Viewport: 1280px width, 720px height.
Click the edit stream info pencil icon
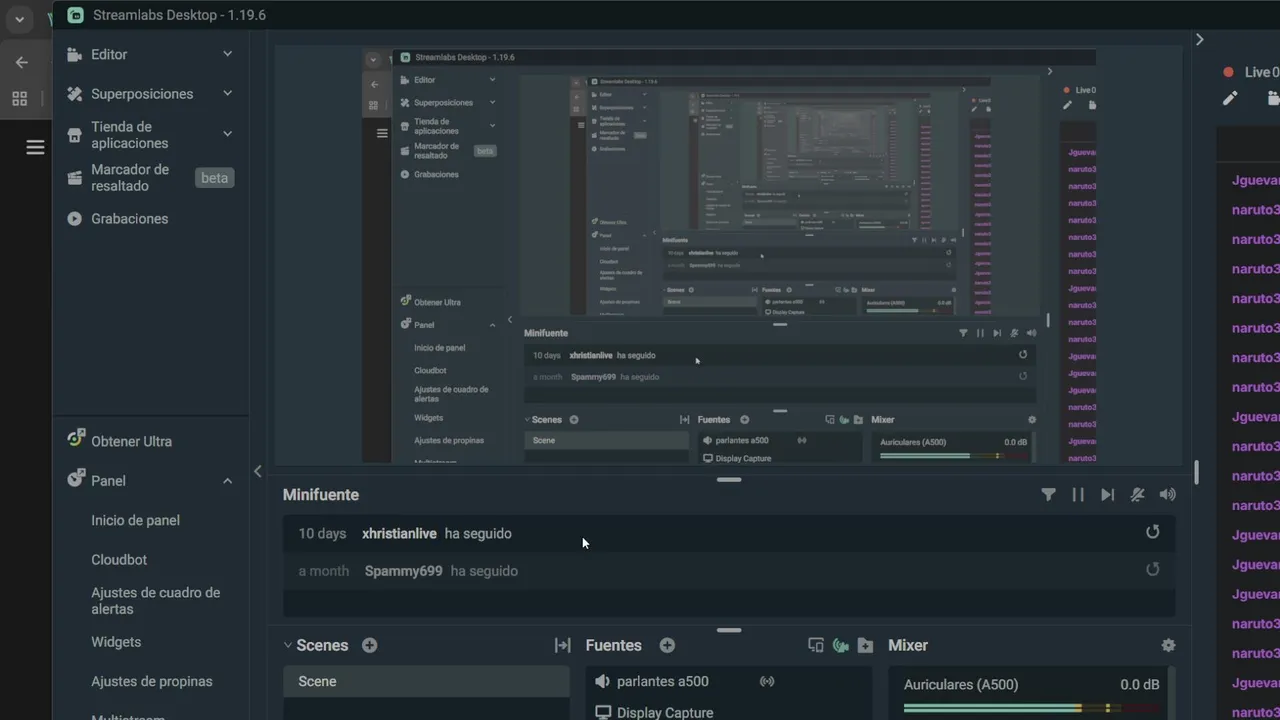pyautogui.click(x=1230, y=98)
